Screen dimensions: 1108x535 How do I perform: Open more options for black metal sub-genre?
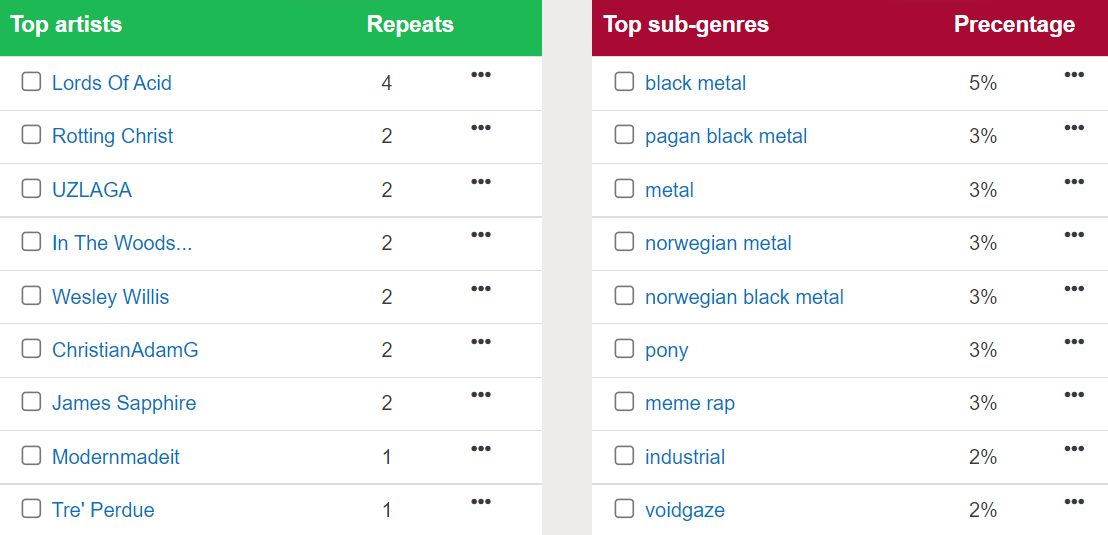(1074, 75)
